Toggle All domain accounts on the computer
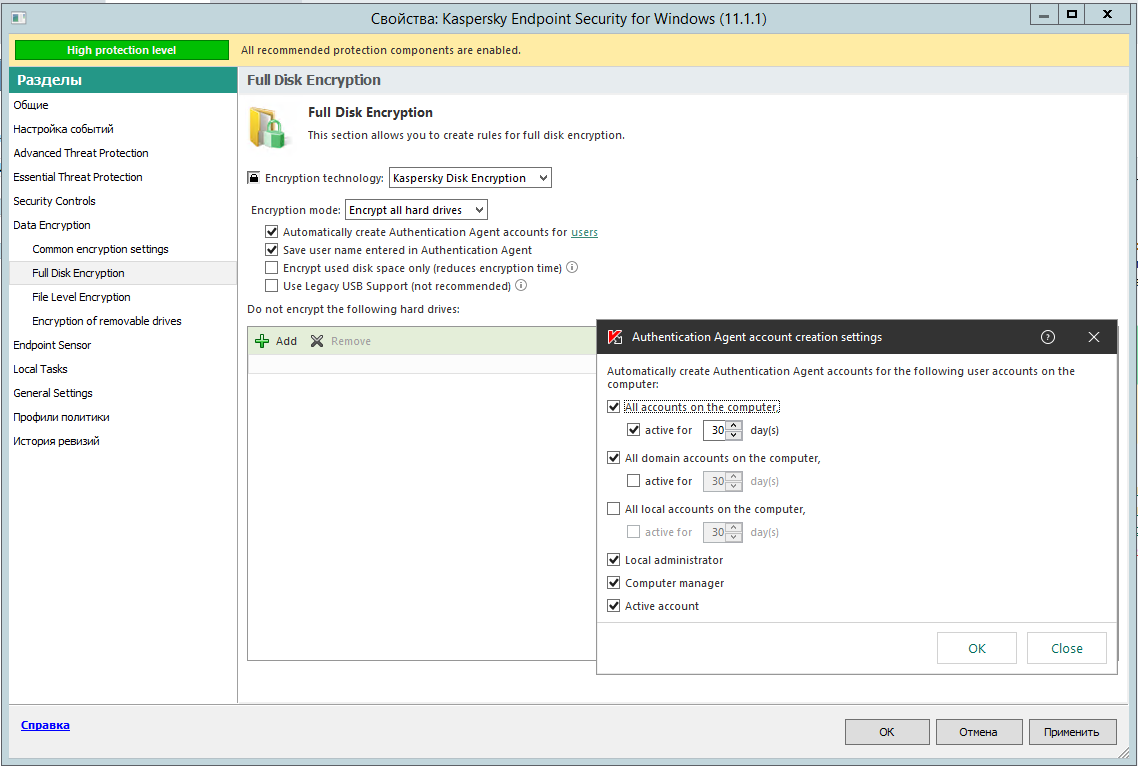This screenshot has height=766, width=1138. tap(613, 457)
